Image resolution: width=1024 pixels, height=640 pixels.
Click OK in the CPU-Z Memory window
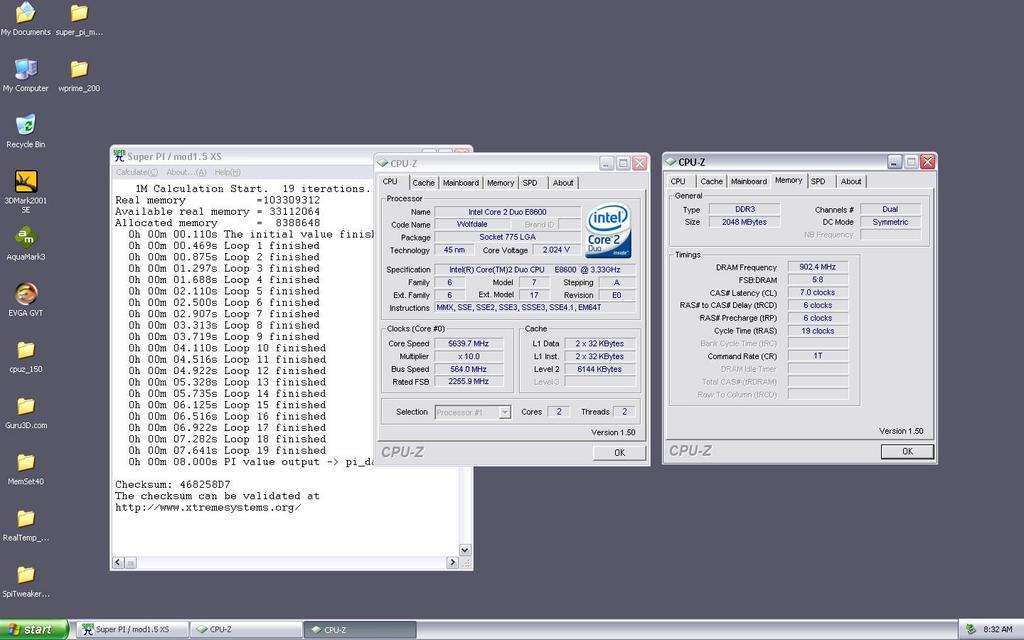click(x=907, y=451)
